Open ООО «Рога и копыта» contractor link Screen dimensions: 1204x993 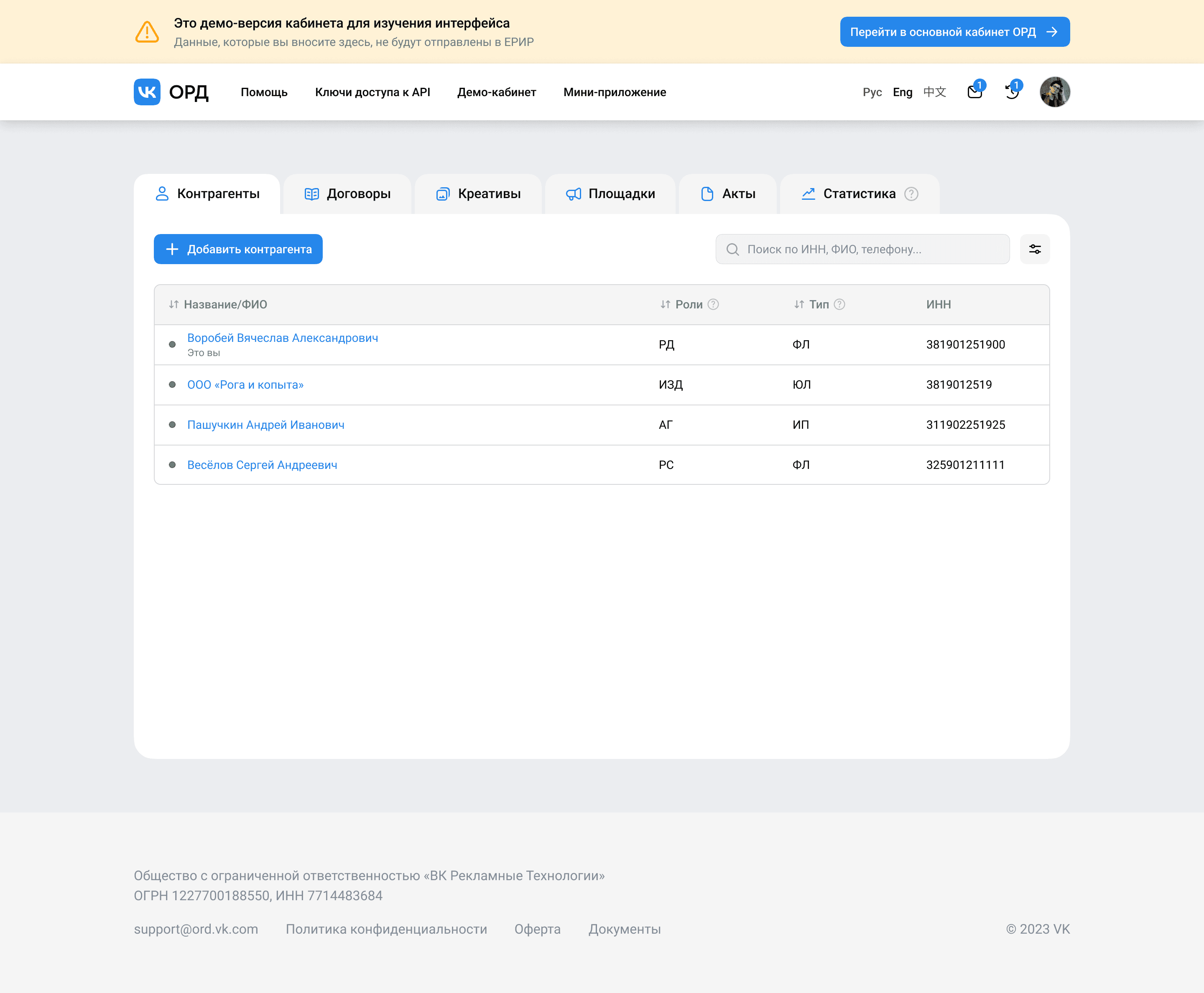coord(245,385)
